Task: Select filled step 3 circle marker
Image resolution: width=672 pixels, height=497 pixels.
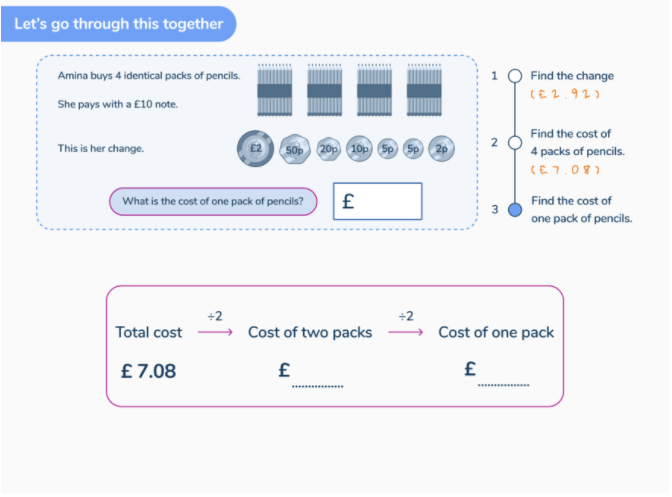Action: [515, 210]
